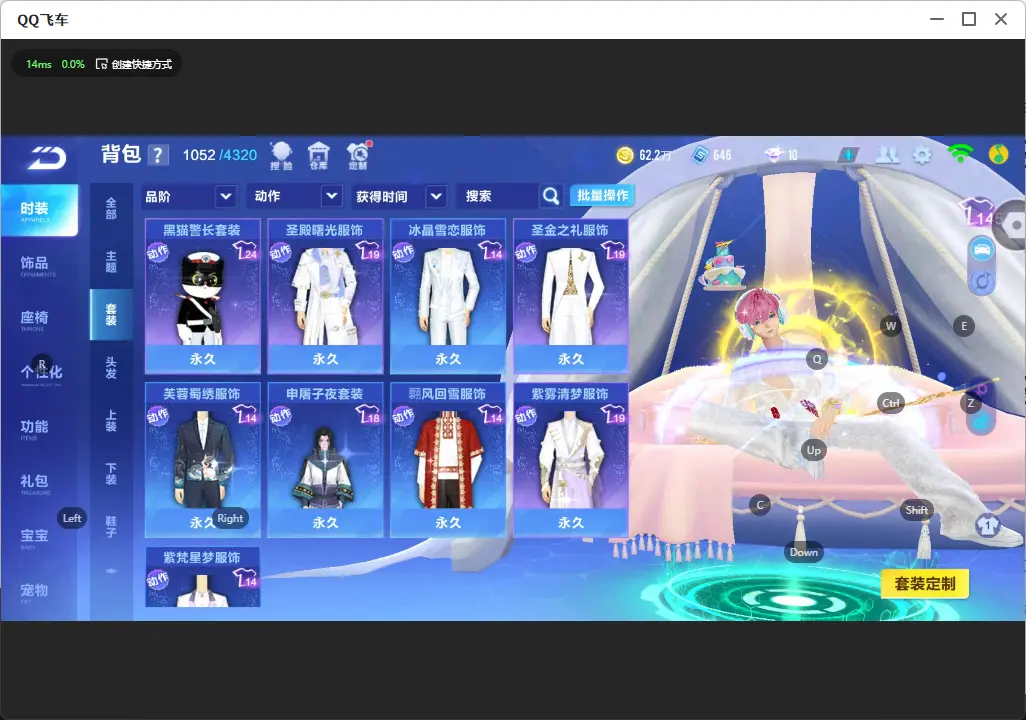Click the blue S coupon currency icon
Viewport: 1026px width, 720px height.
click(x=699, y=155)
